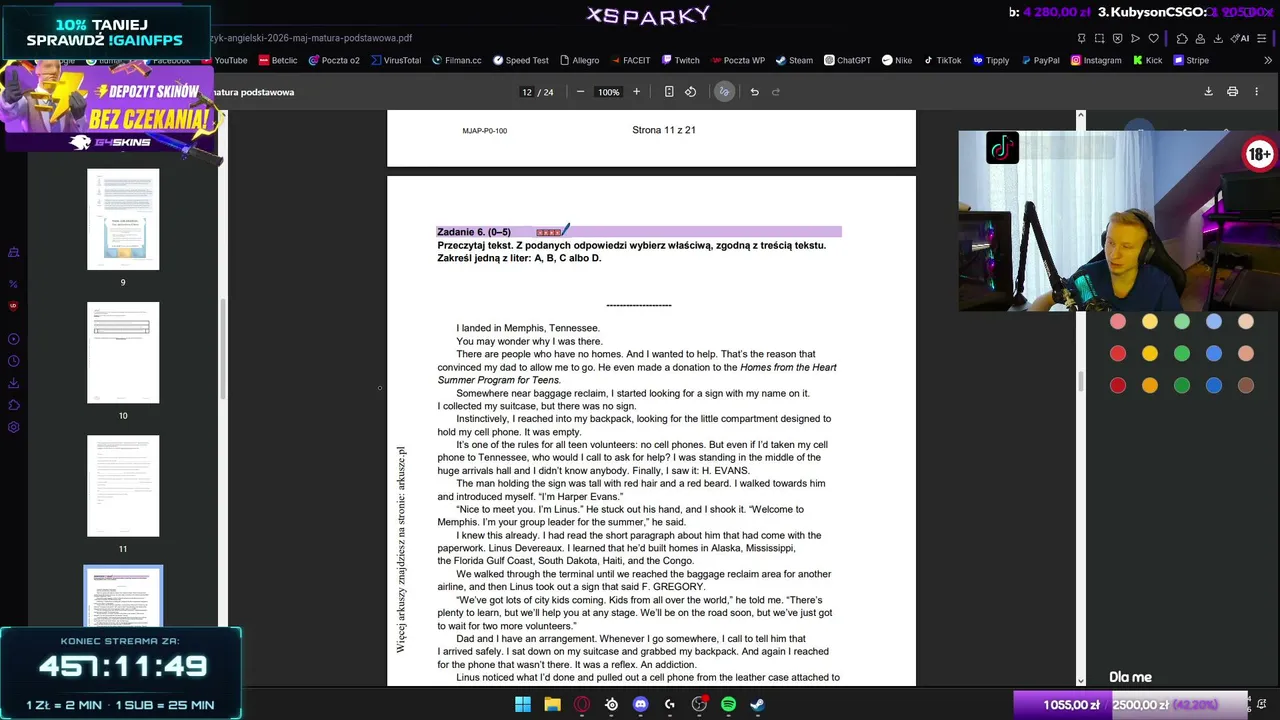The height and width of the screenshot is (720, 1280).
Task: Open the VirusTotal bookmark
Action: tap(396, 60)
